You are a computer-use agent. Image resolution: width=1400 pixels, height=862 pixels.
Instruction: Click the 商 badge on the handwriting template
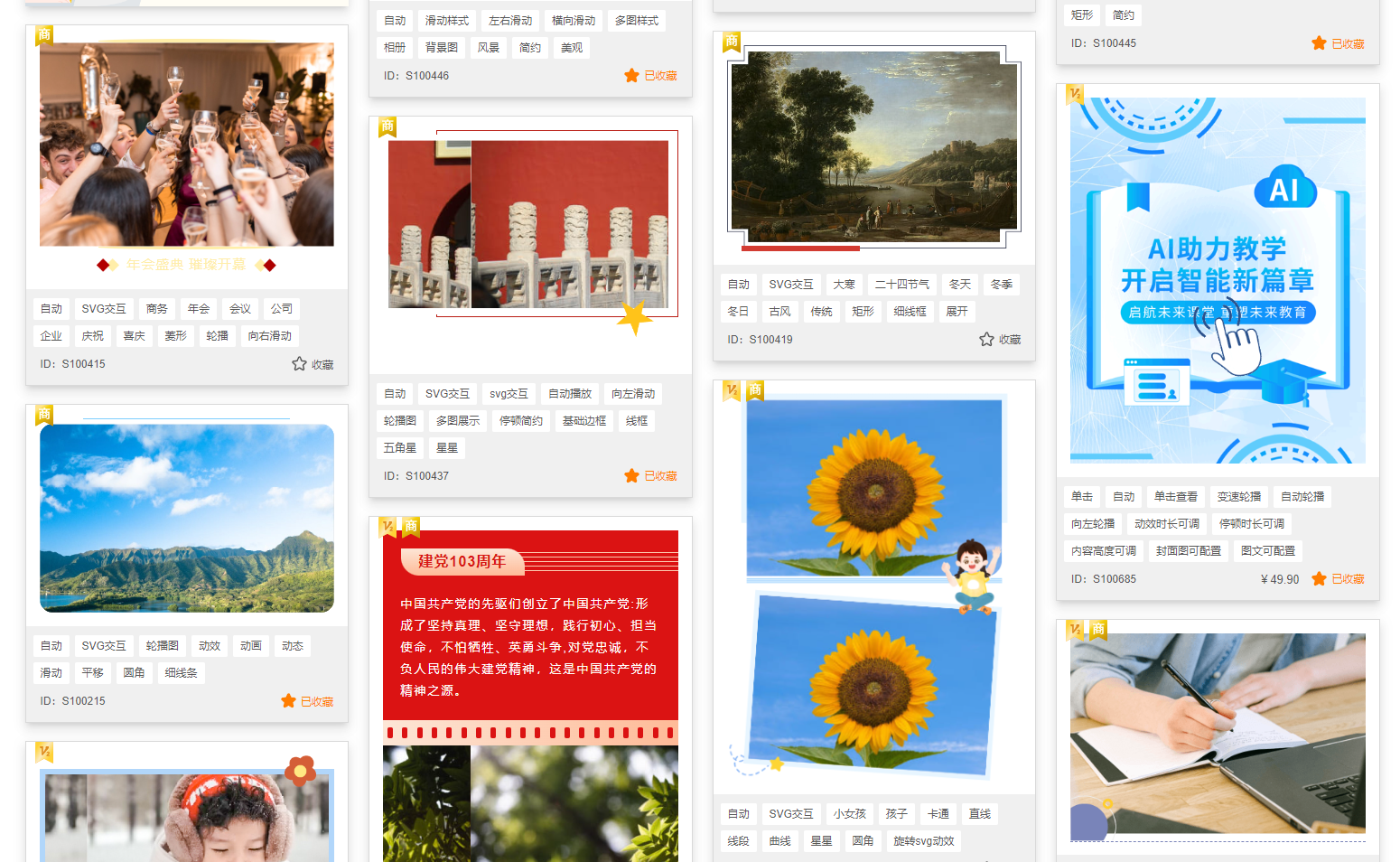click(x=1097, y=628)
